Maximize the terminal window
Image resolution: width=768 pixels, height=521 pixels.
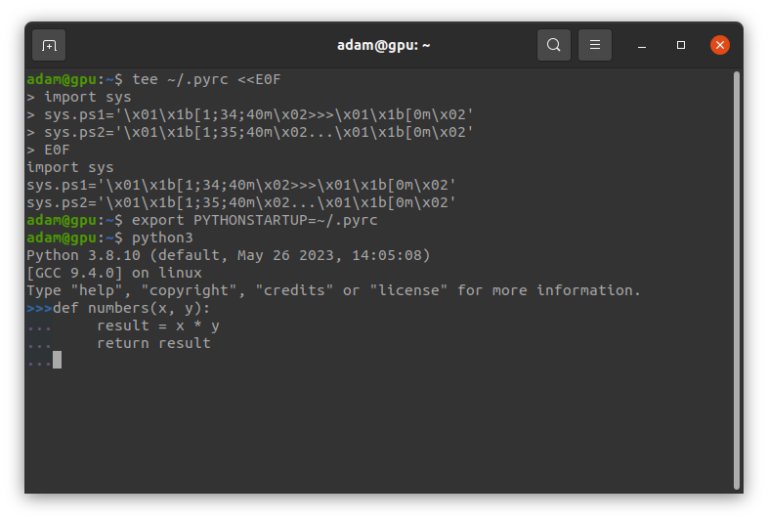point(681,45)
